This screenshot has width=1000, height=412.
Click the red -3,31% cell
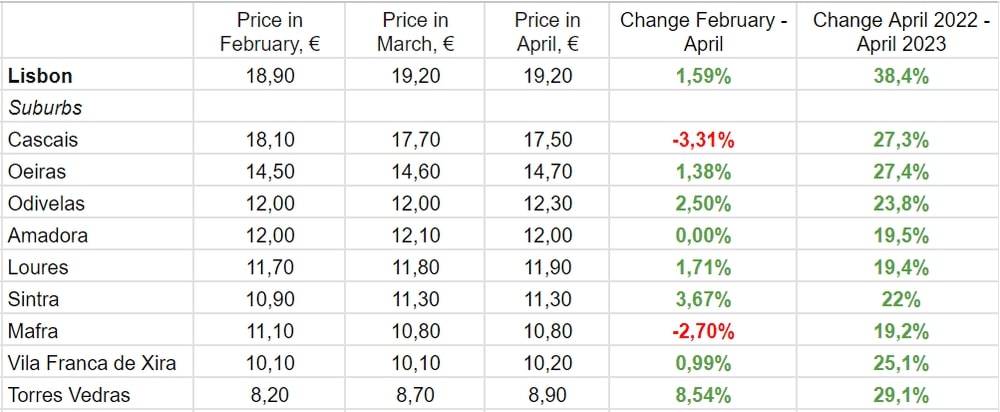[x=702, y=140]
